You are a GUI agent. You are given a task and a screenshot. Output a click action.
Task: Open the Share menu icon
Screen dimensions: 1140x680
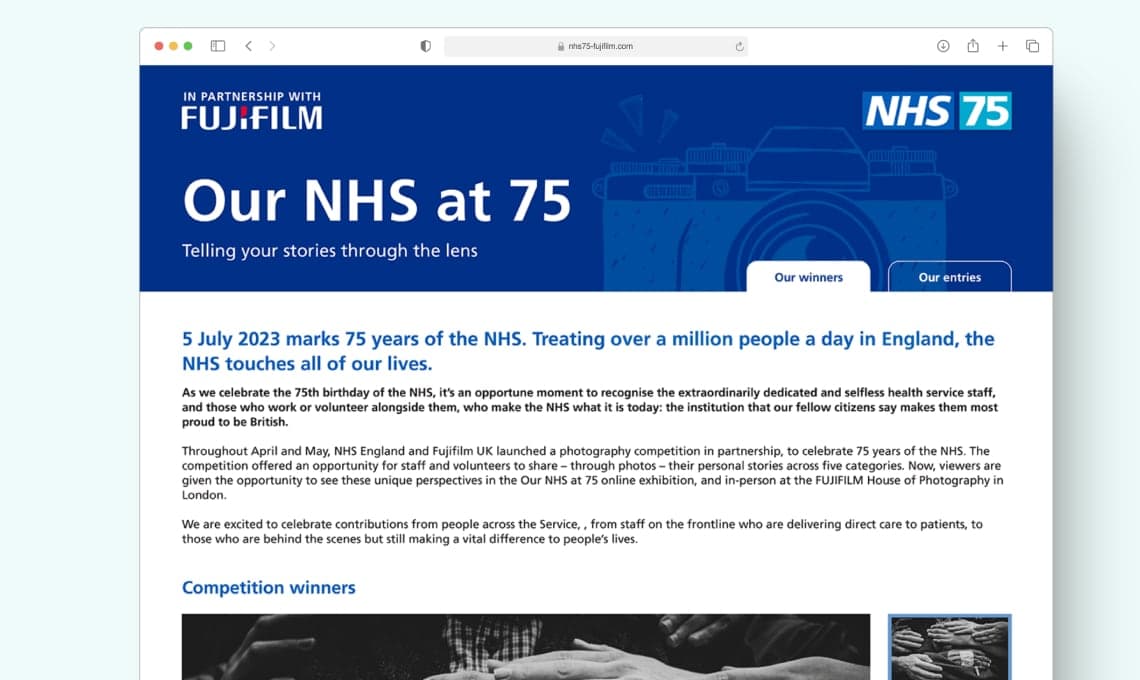point(973,46)
